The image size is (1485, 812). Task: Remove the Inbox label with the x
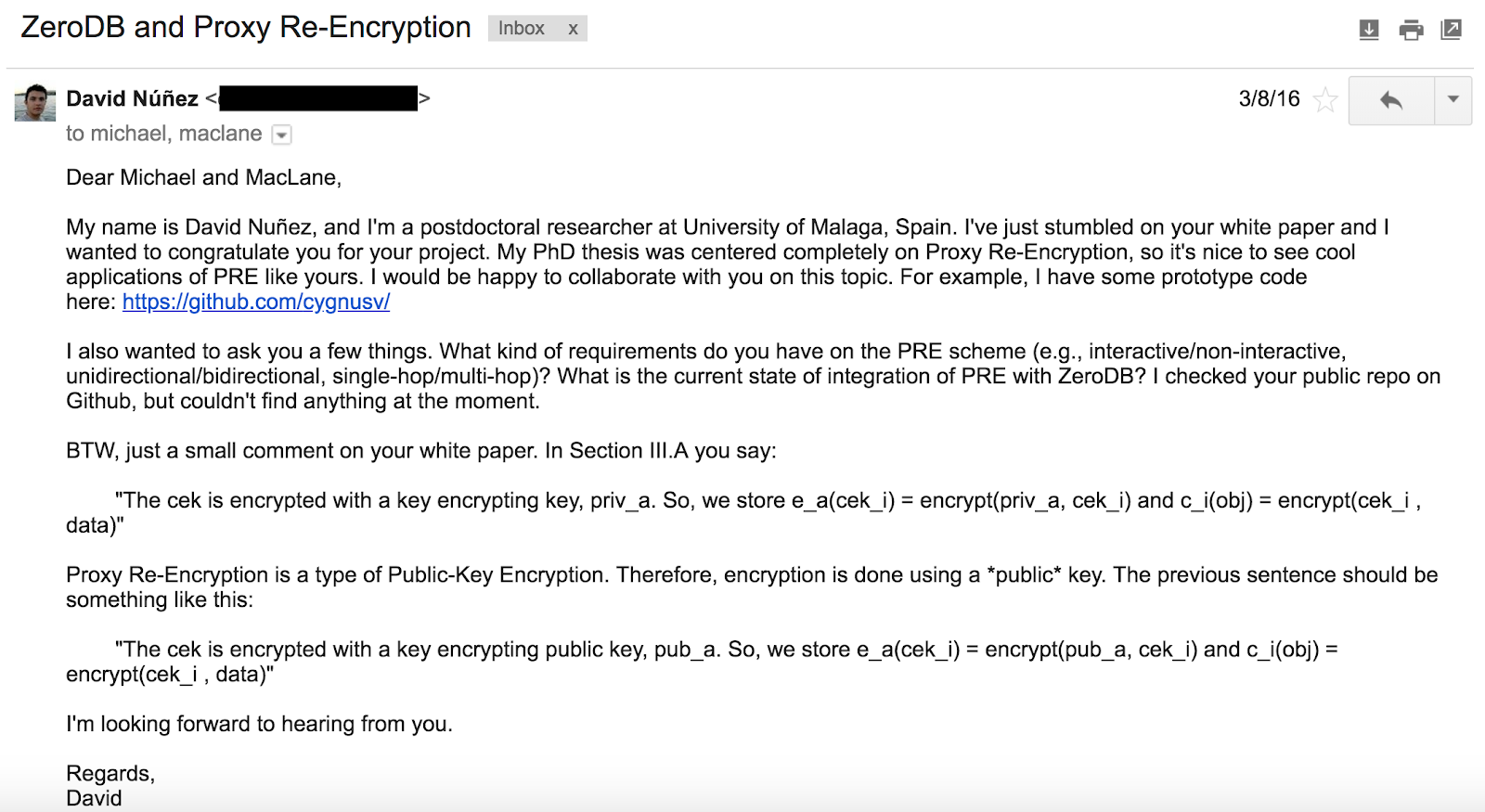pyautogui.click(x=573, y=29)
